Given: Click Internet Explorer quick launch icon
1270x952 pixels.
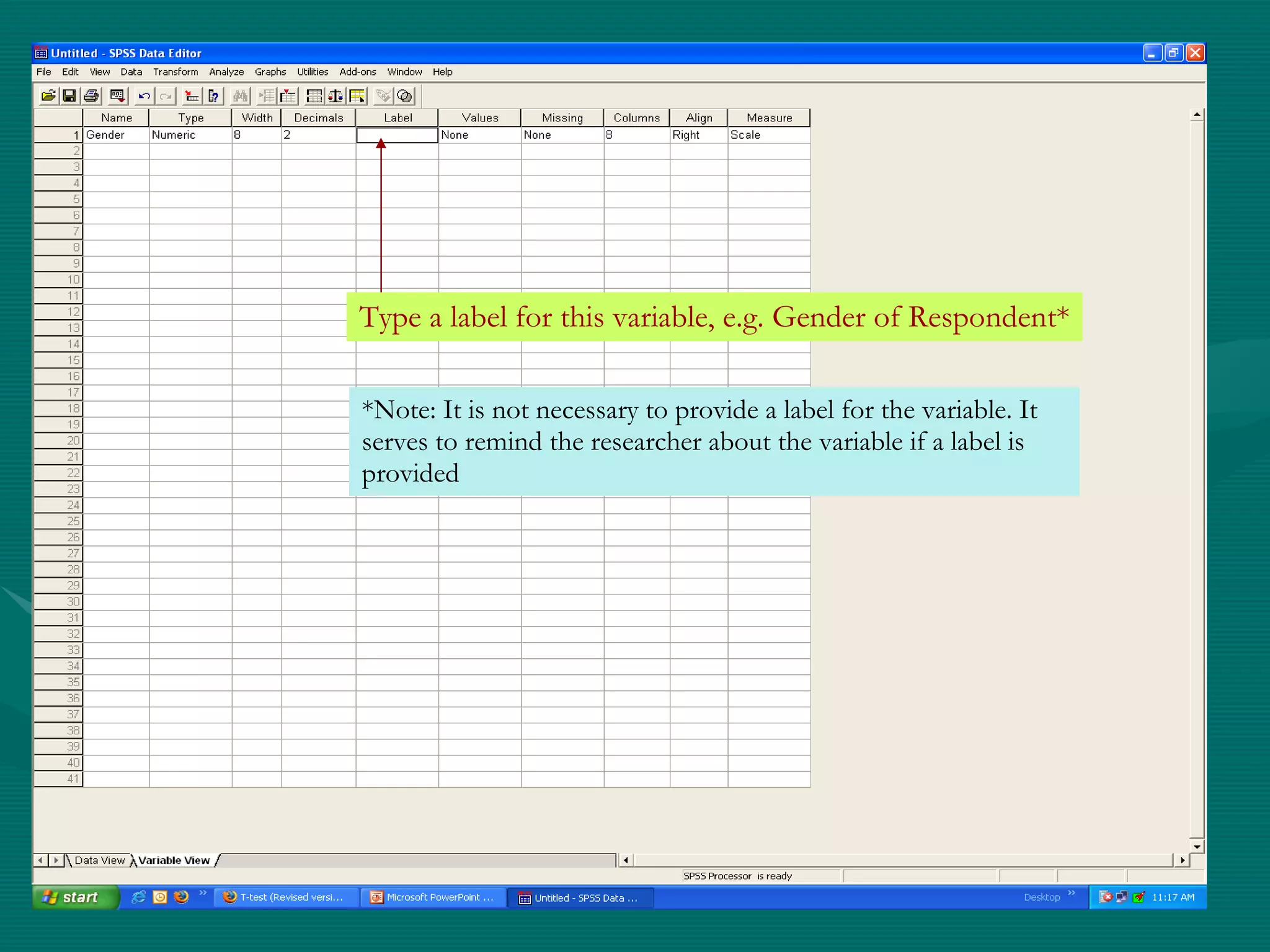Looking at the screenshot, I should tap(139, 897).
